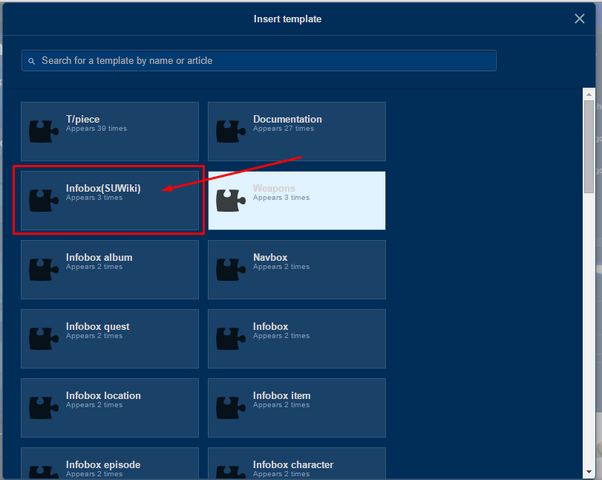Click the search magnifier icon
The image size is (602, 480).
31,61
